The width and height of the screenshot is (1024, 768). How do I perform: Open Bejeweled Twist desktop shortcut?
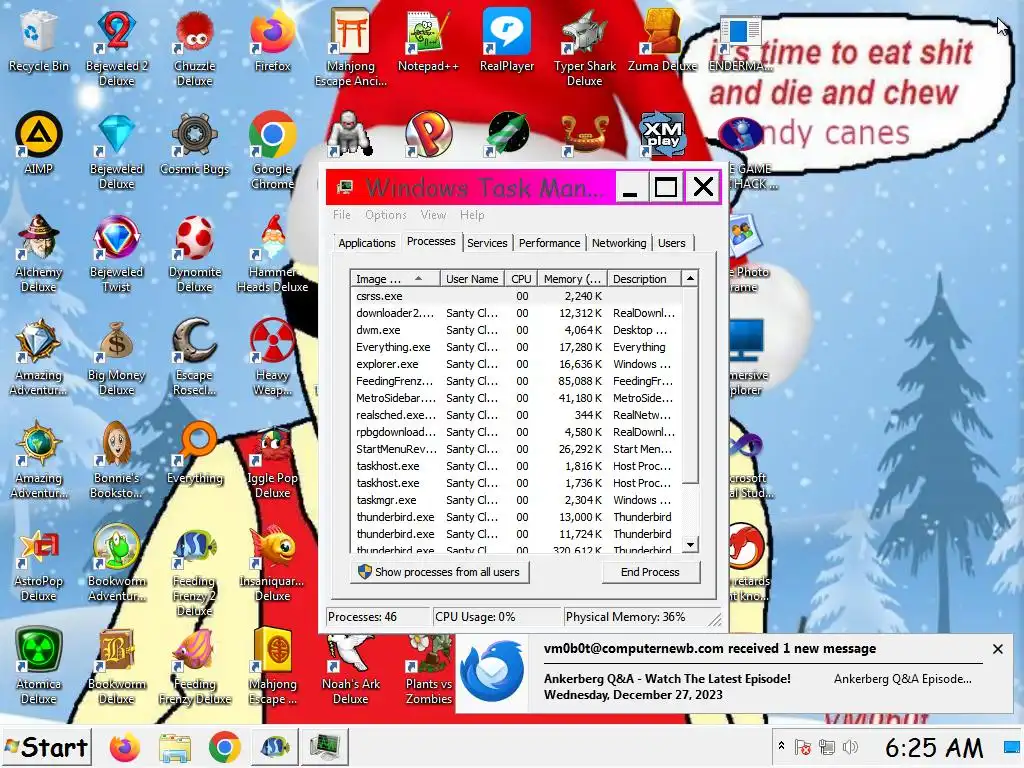[x=116, y=255]
